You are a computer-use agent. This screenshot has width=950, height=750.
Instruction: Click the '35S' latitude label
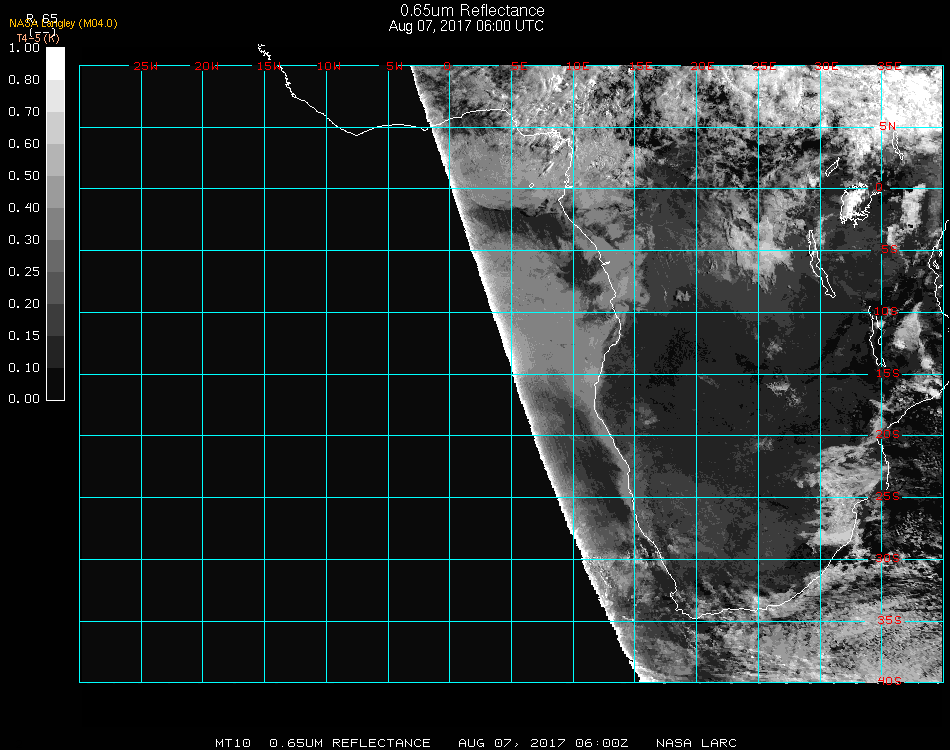tap(889, 620)
